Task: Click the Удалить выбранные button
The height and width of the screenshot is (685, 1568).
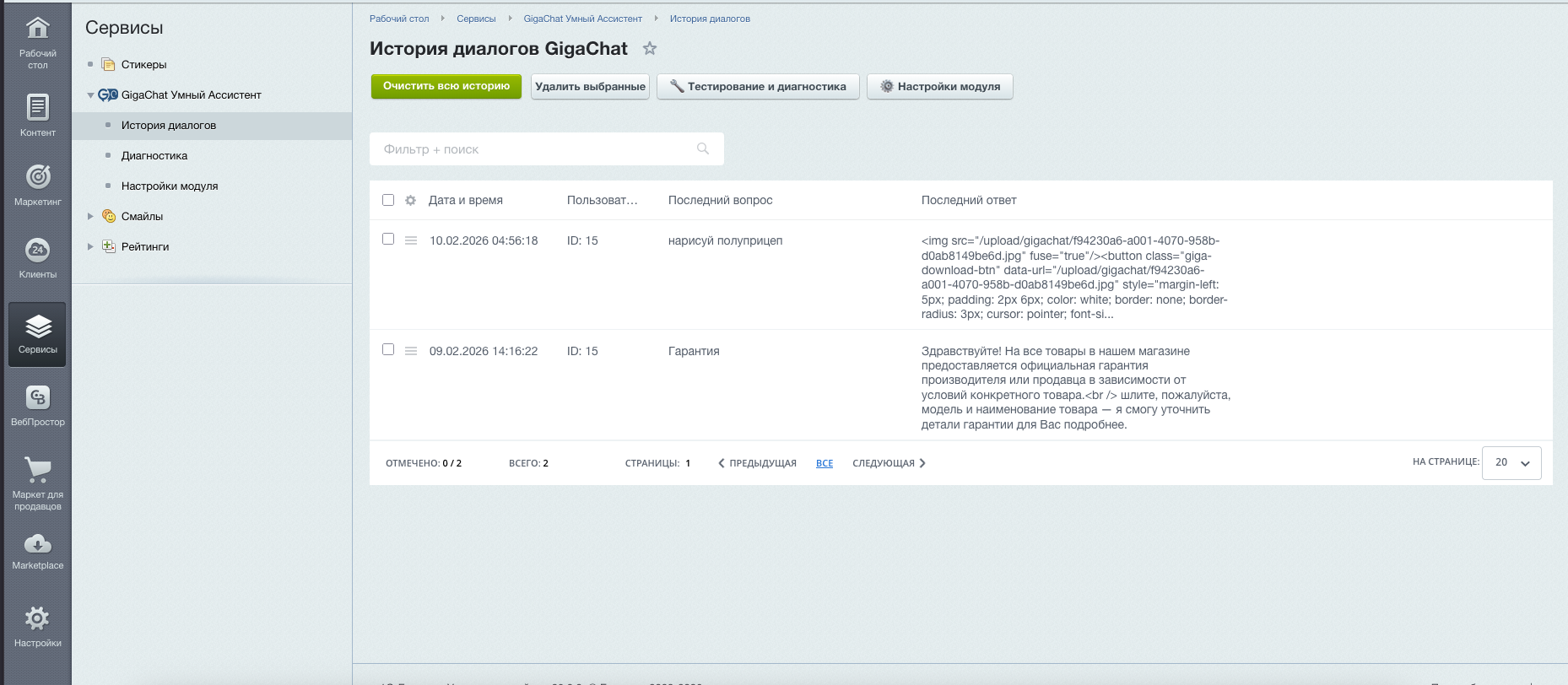Action: (x=590, y=86)
